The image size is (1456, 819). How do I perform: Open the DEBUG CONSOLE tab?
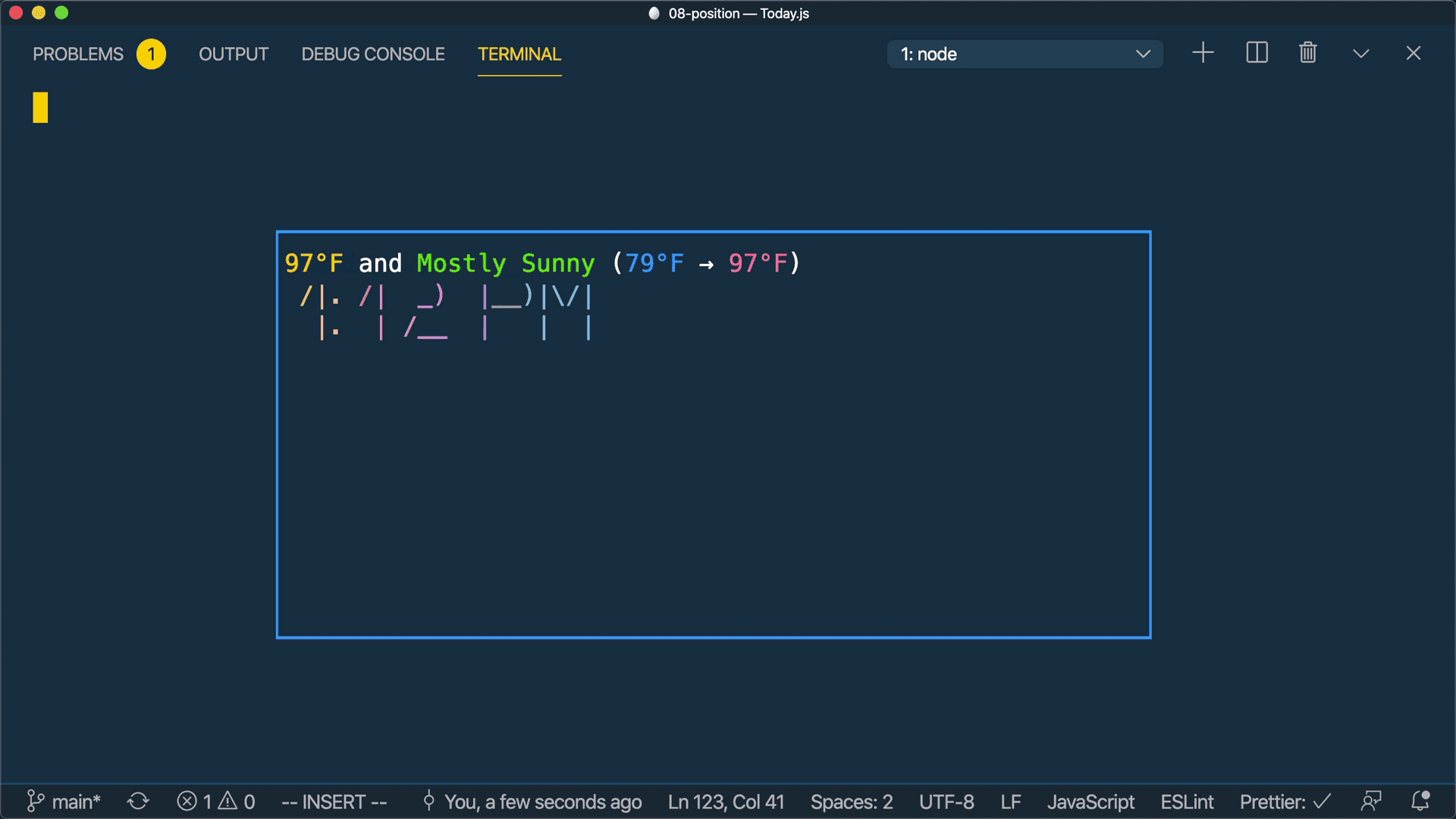[373, 54]
